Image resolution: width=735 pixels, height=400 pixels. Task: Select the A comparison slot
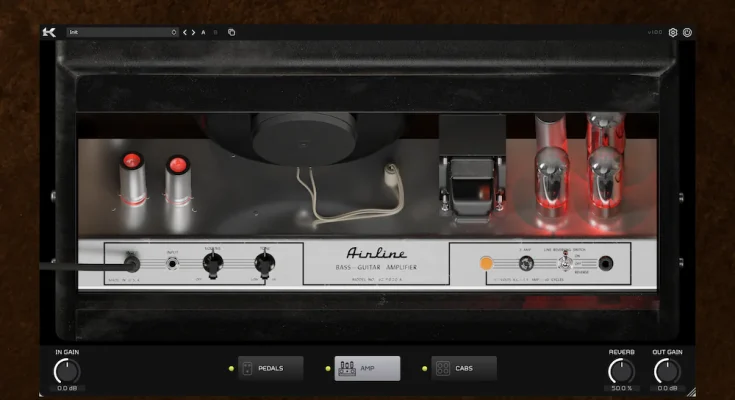coord(204,32)
